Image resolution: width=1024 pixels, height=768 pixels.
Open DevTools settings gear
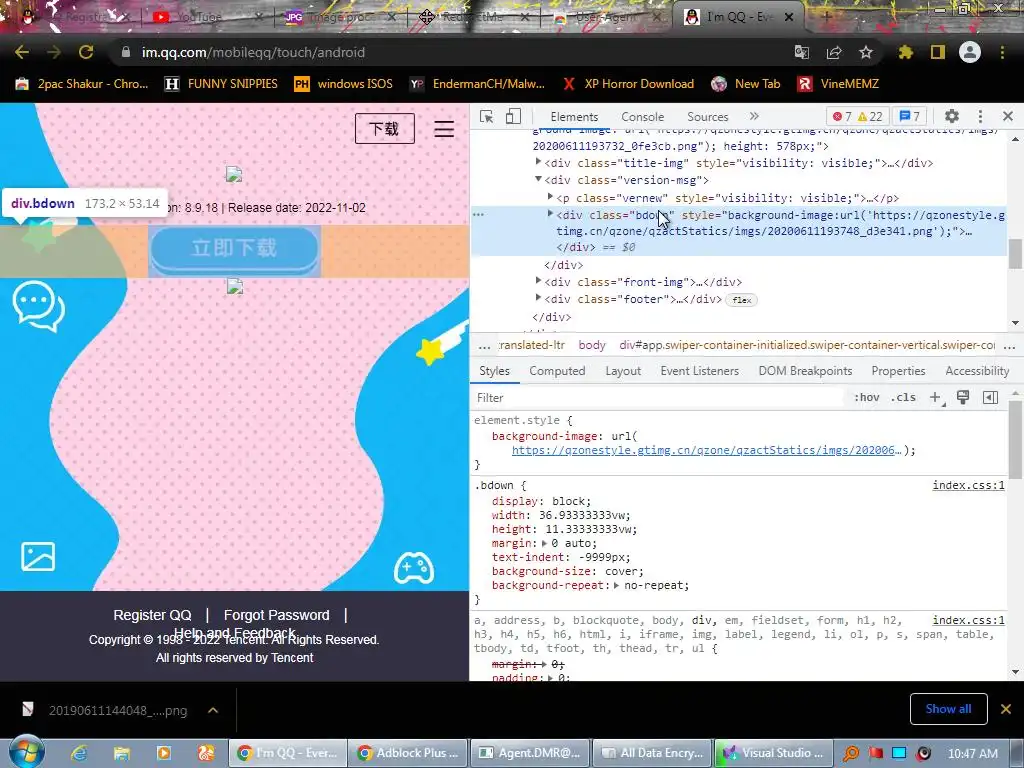coord(952,116)
